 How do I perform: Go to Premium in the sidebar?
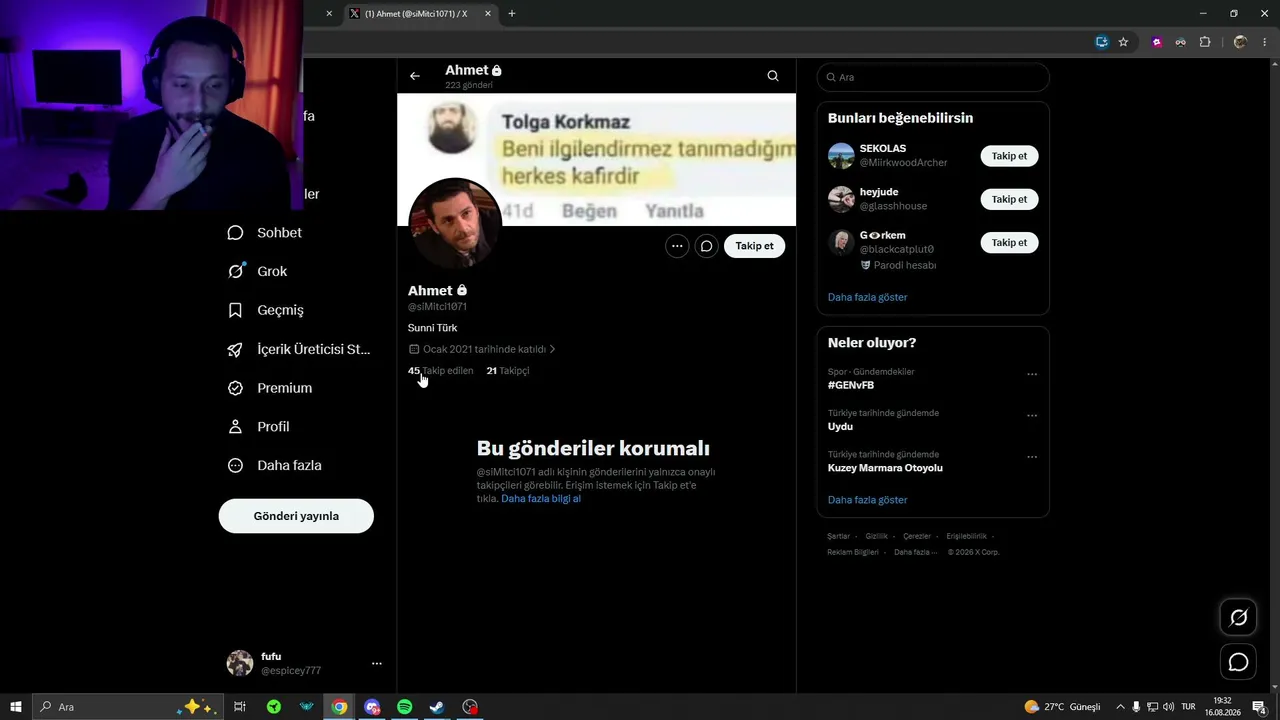[270, 388]
